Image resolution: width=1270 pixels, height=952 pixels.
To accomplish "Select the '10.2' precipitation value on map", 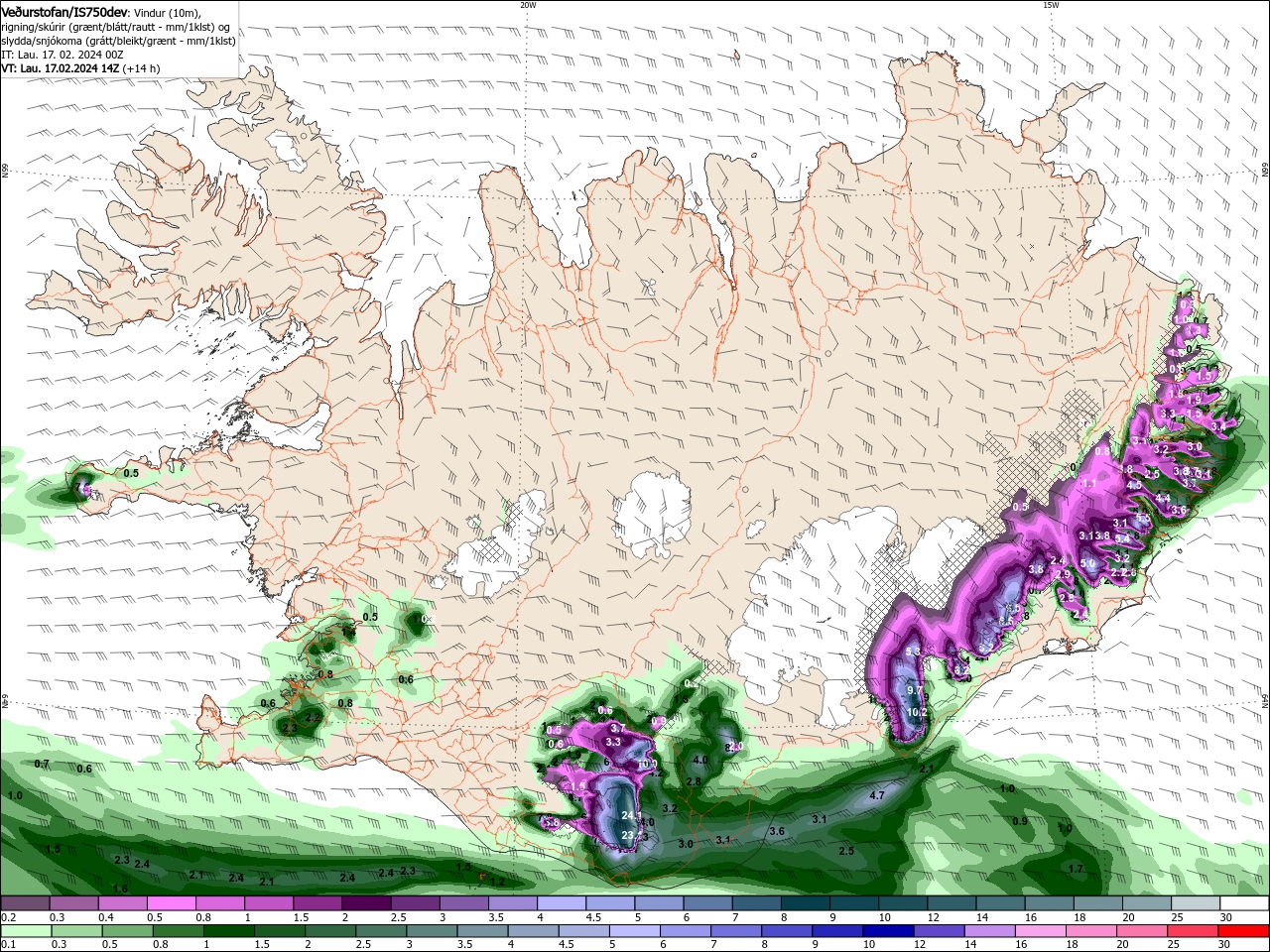I will [917, 712].
